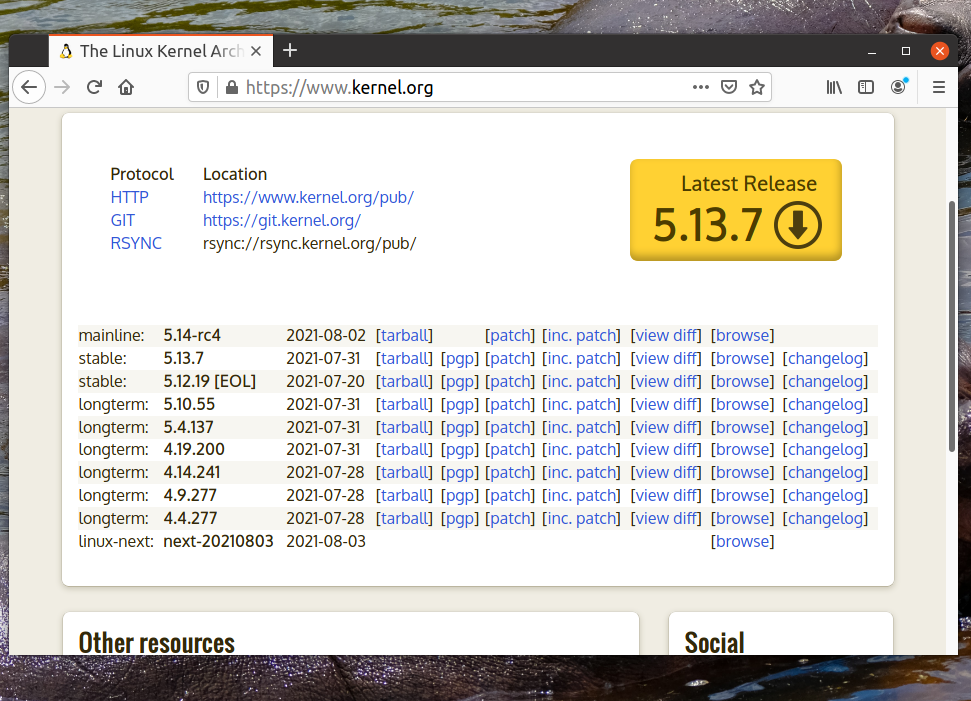Show tracking protection shield info
The image size is (971, 701).
pyautogui.click(x=203, y=87)
